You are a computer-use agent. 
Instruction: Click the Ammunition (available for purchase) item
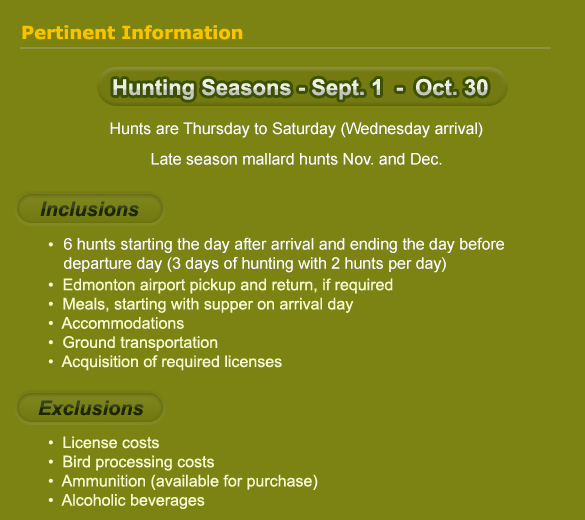click(x=190, y=482)
